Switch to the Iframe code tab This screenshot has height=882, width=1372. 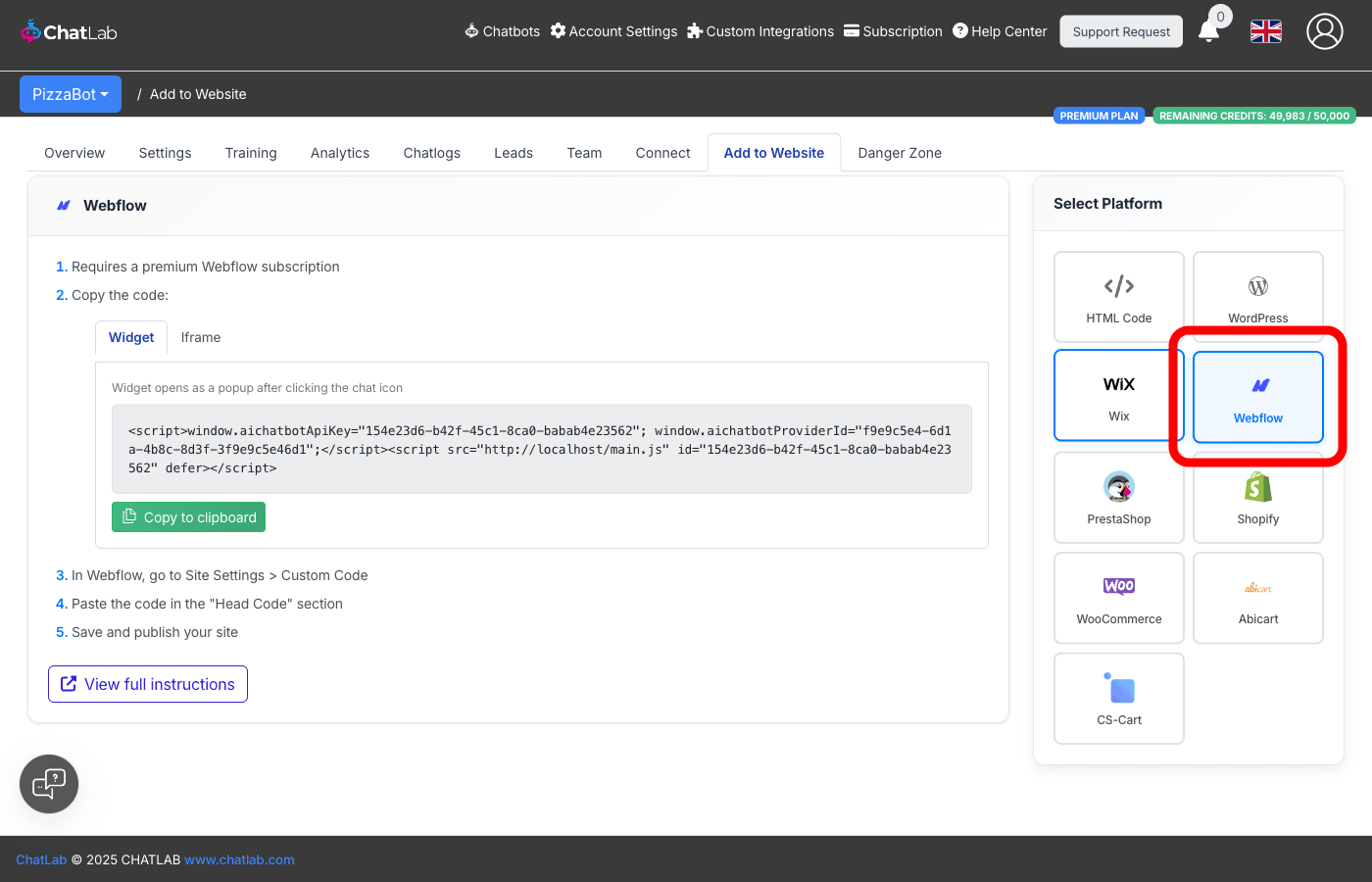[x=201, y=337]
